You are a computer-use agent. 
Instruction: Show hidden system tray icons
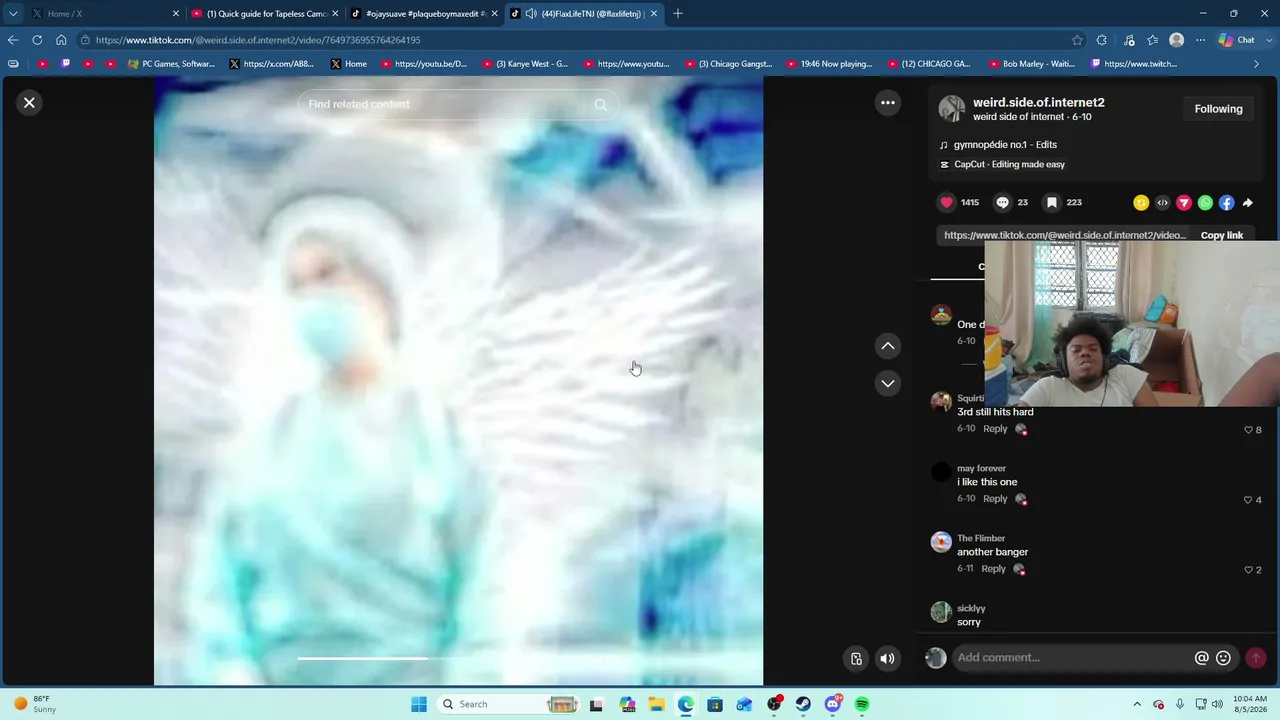[1137, 704]
